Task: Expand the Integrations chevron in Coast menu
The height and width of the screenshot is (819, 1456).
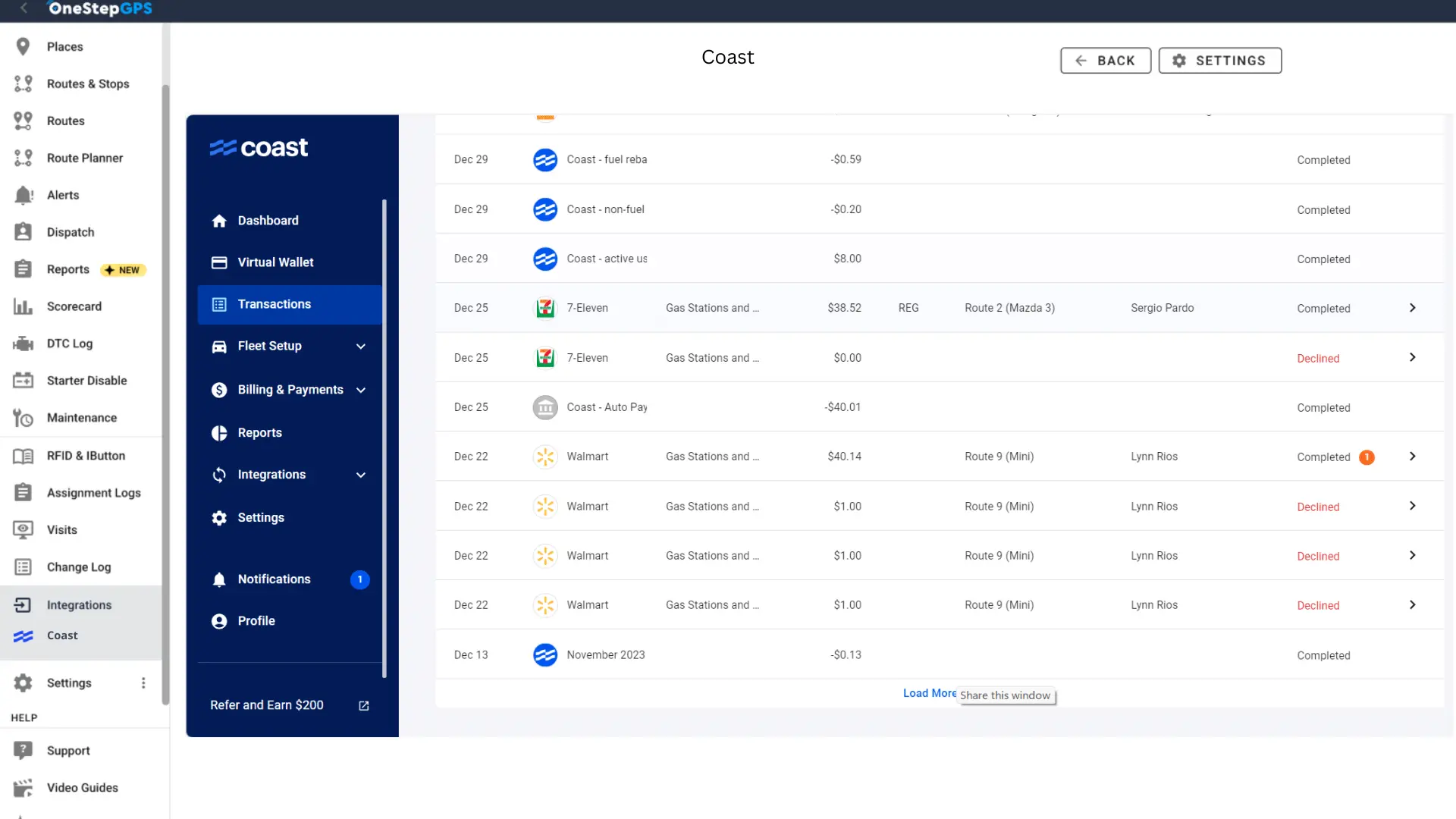Action: [x=361, y=475]
